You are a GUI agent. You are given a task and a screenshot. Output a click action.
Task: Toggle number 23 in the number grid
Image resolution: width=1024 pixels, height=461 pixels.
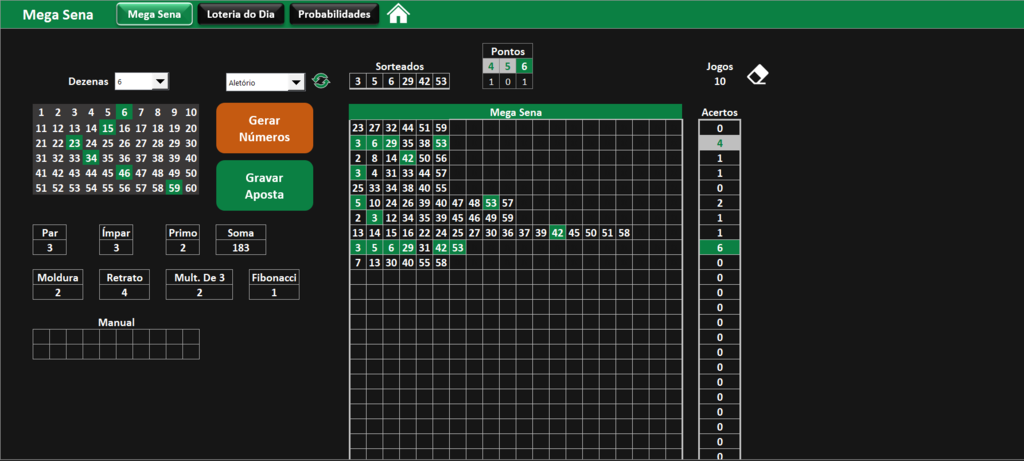pos(74,143)
